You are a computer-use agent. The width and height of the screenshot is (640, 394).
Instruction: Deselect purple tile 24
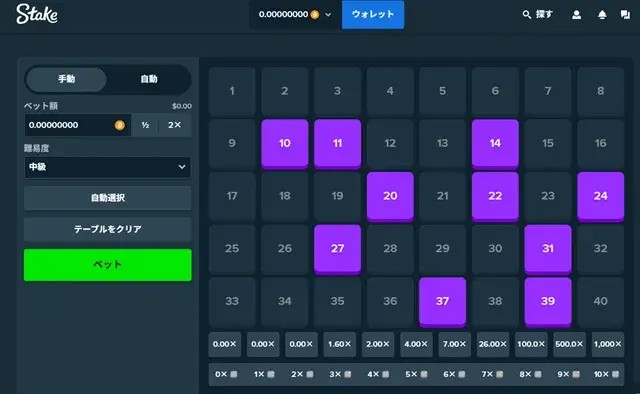pyautogui.click(x=600, y=196)
